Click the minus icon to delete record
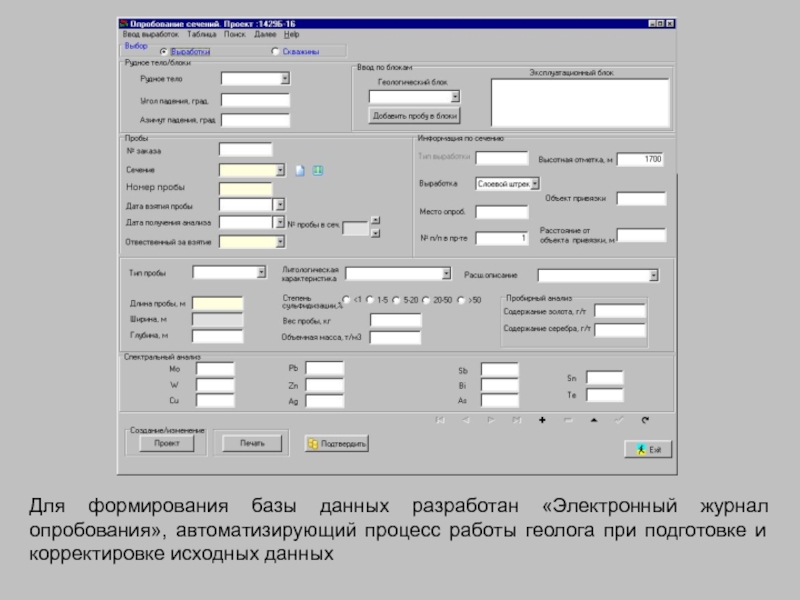800x600 pixels. pyautogui.click(x=568, y=420)
